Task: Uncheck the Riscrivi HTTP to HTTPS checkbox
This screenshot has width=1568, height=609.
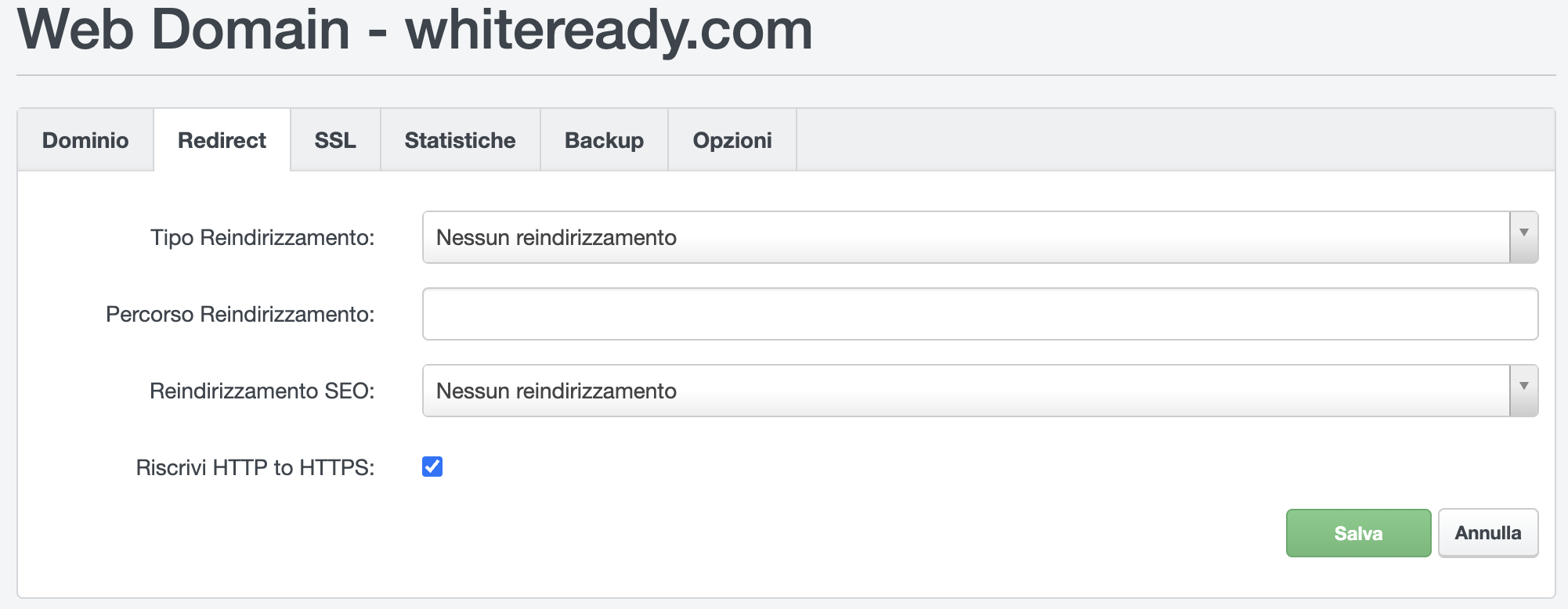Action: coord(432,467)
